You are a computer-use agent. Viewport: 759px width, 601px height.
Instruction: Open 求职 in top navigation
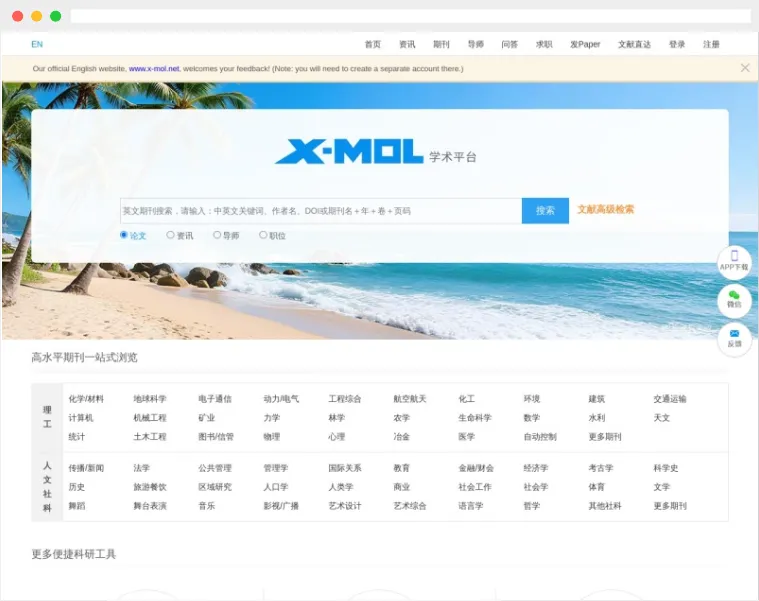[544, 45]
